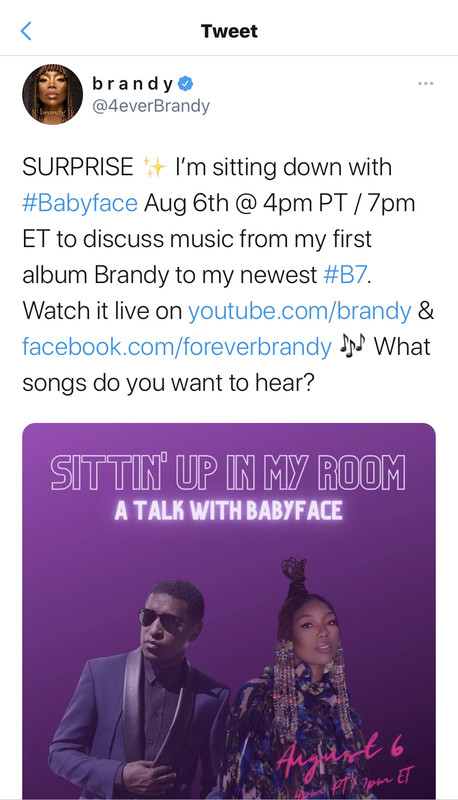Follow the facebook.com/foreverbrandy link
The height and width of the screenshot is (800, 458).
point(177,347)
